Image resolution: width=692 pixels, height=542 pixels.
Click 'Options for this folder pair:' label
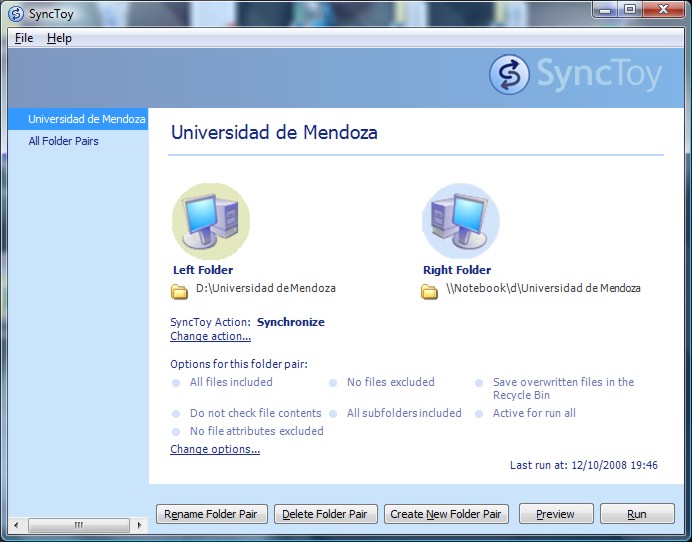click(x=239, y=364)
